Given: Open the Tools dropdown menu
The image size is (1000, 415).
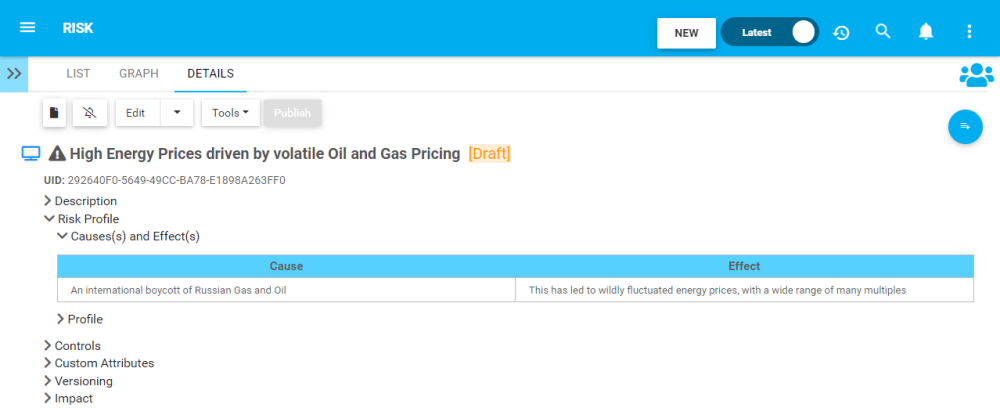Looking at the screenshot, I should pyautogui.click(x=230, y=113).
